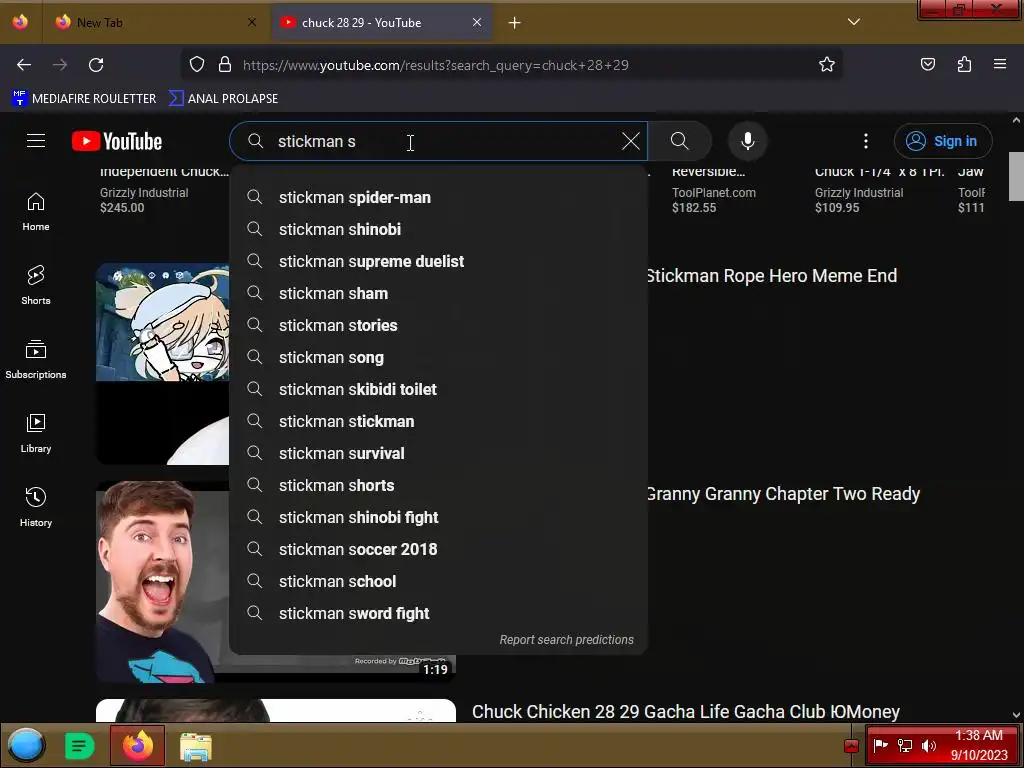The width and height of the screenshot is (1024, 768).
Task: Open the Start orb on the taskbar
Action: 26,745
